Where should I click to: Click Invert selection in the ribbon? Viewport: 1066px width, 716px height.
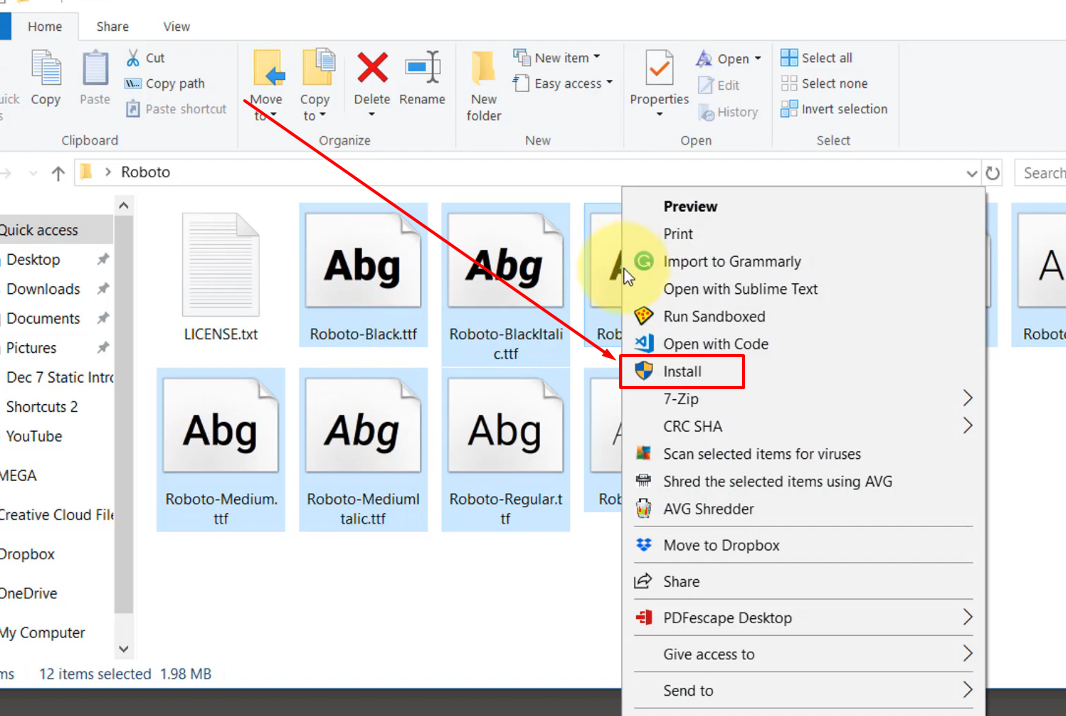click(834, 109)
